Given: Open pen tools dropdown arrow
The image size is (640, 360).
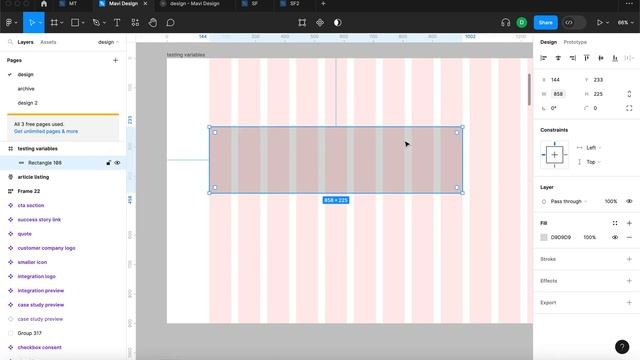Looking at the screenshot, I should (x=104, y=23).
